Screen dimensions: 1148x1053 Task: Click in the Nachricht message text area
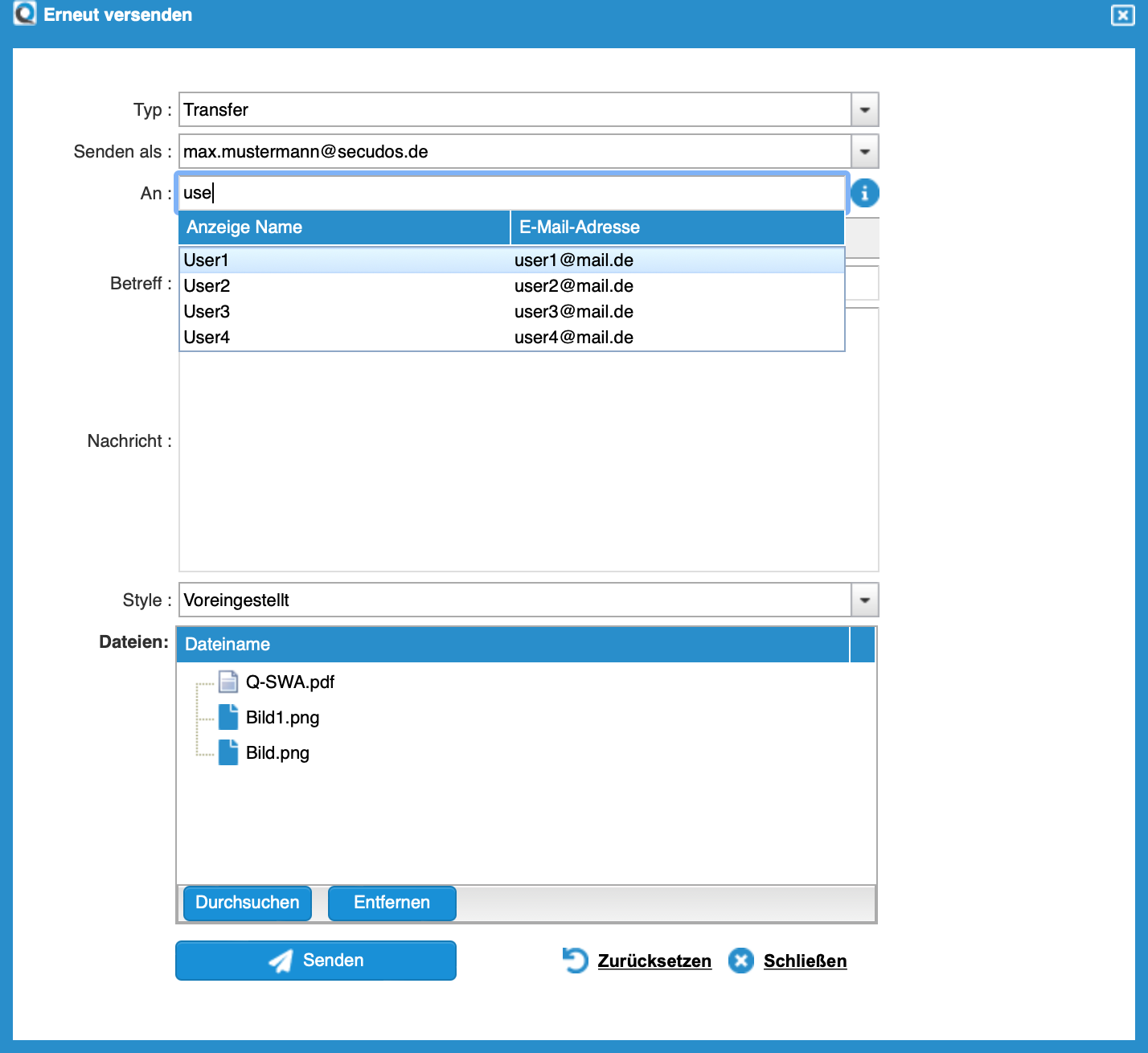point(528,466)
